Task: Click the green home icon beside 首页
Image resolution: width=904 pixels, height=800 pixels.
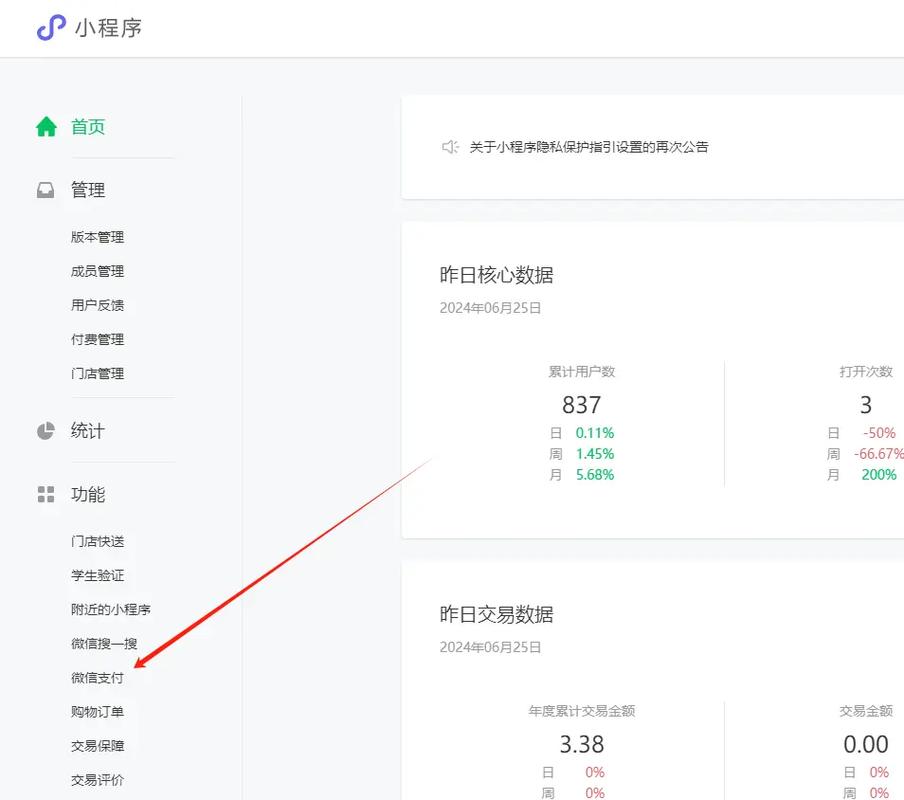Action: click(46, 127)
